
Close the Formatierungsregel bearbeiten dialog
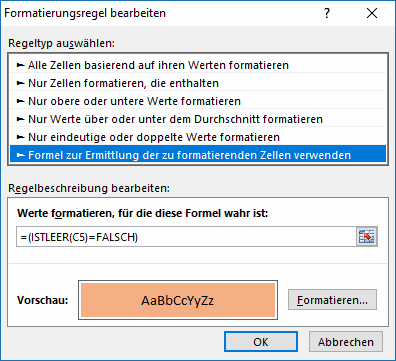(372, 13)
